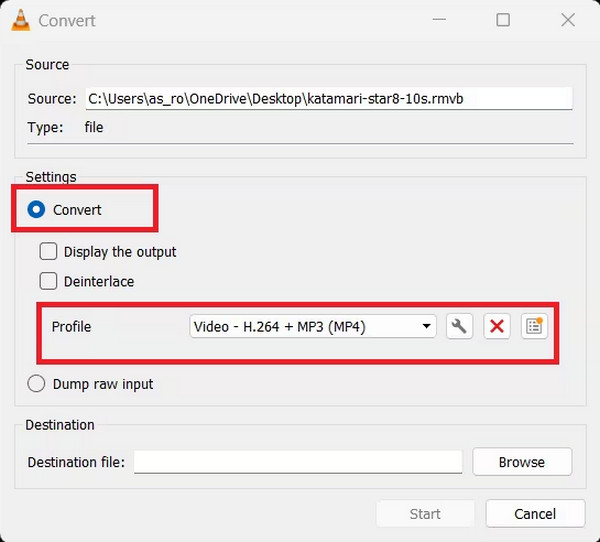This screenshot has height=542, width=600.
Task: Minimize the Convert window
Action: 439,20
